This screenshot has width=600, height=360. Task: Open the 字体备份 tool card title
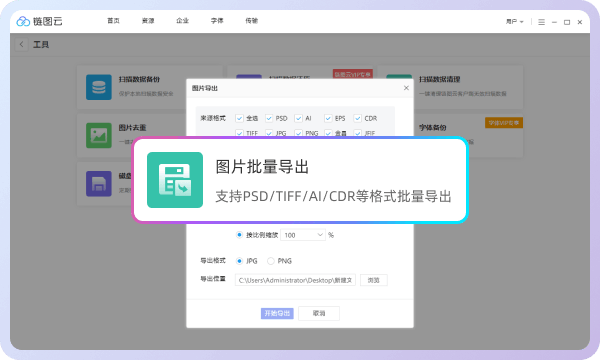pos(432,127)
